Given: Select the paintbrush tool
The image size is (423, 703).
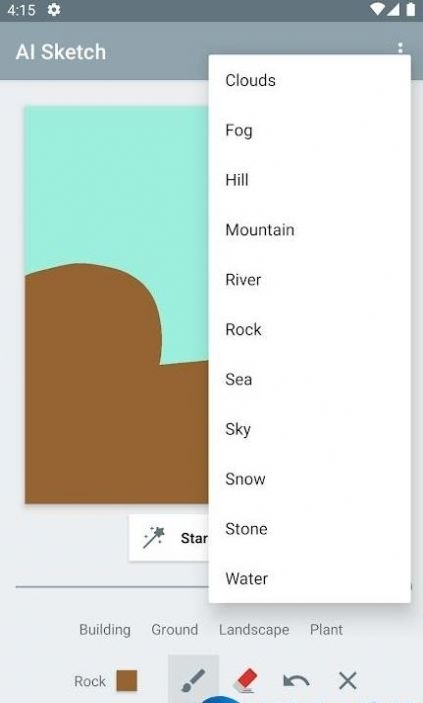Looking at the screenshot, I should click(x=193, y=681).
